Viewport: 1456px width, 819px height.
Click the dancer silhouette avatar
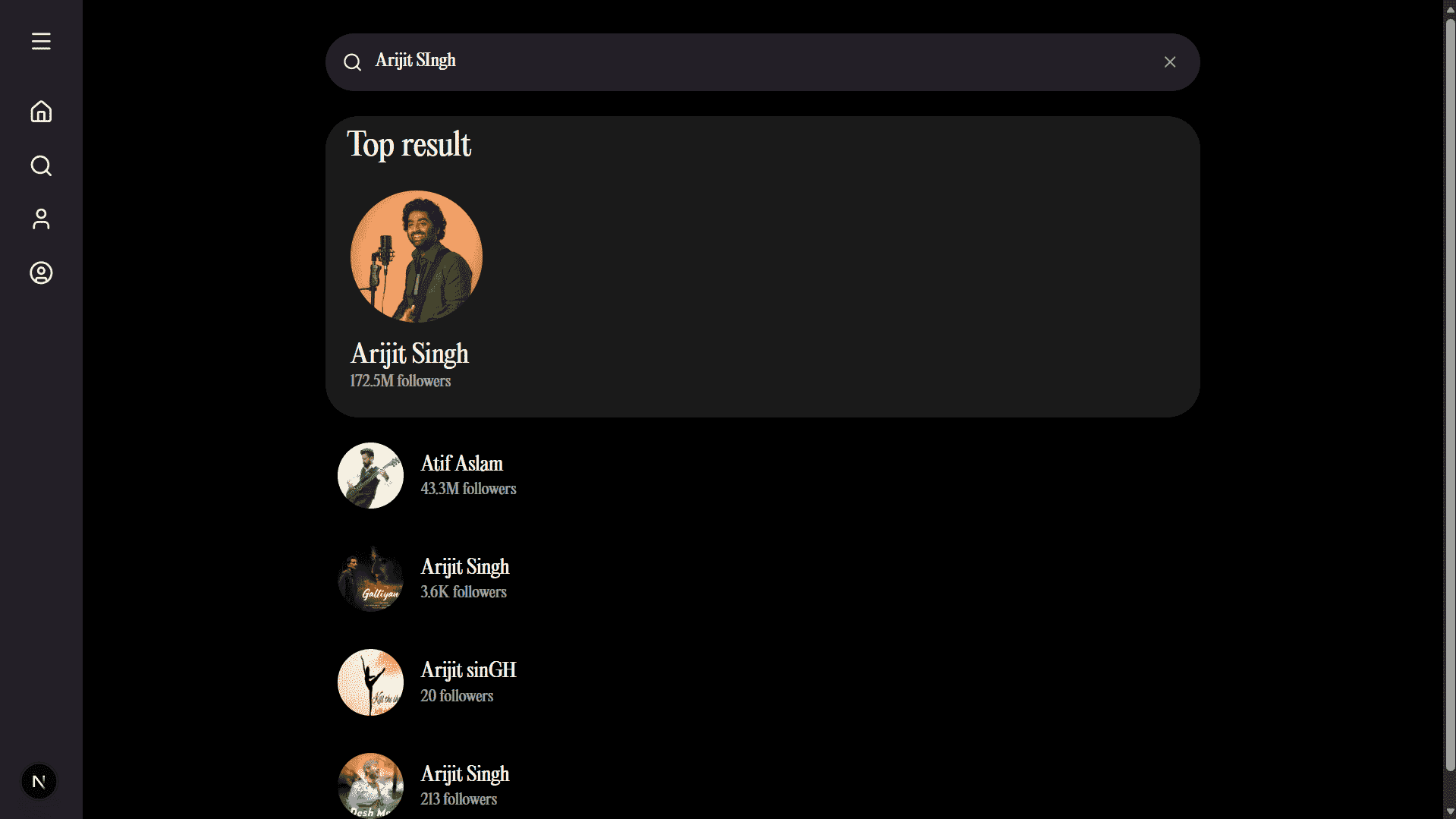point(370,682)
